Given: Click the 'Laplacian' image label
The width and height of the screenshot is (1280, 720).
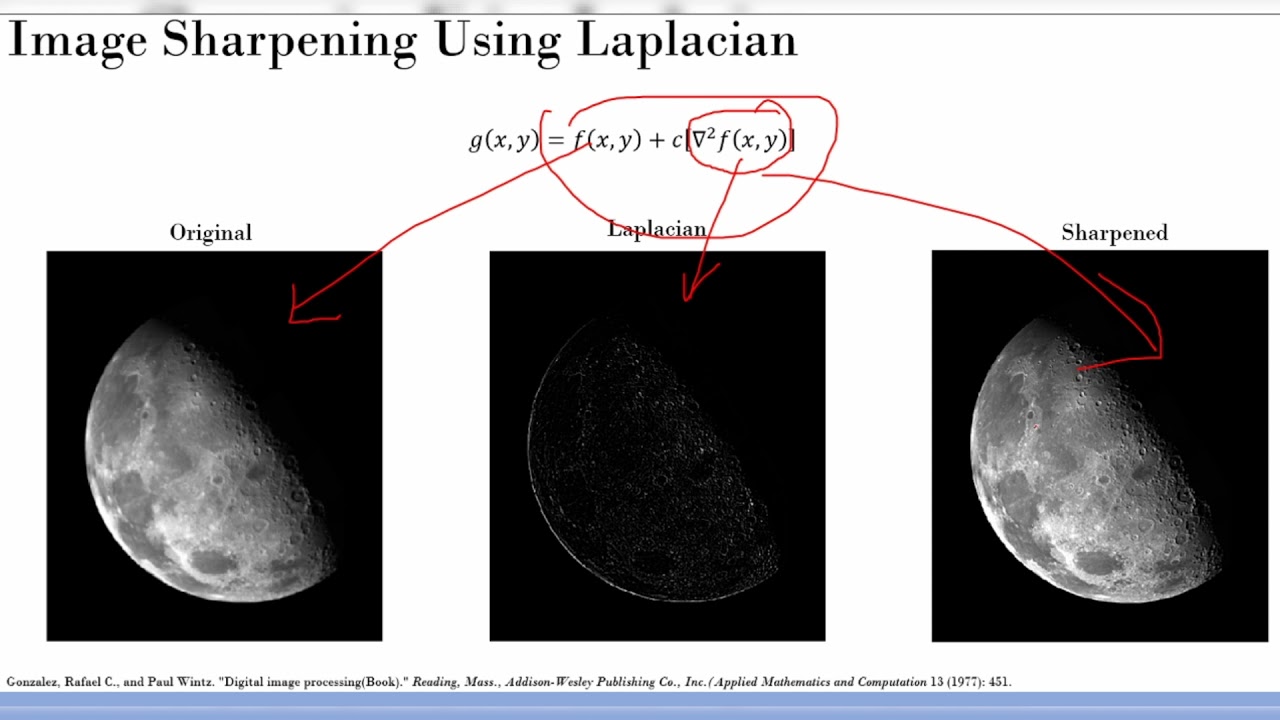Looking at the screenshot, I should point(657,229).
